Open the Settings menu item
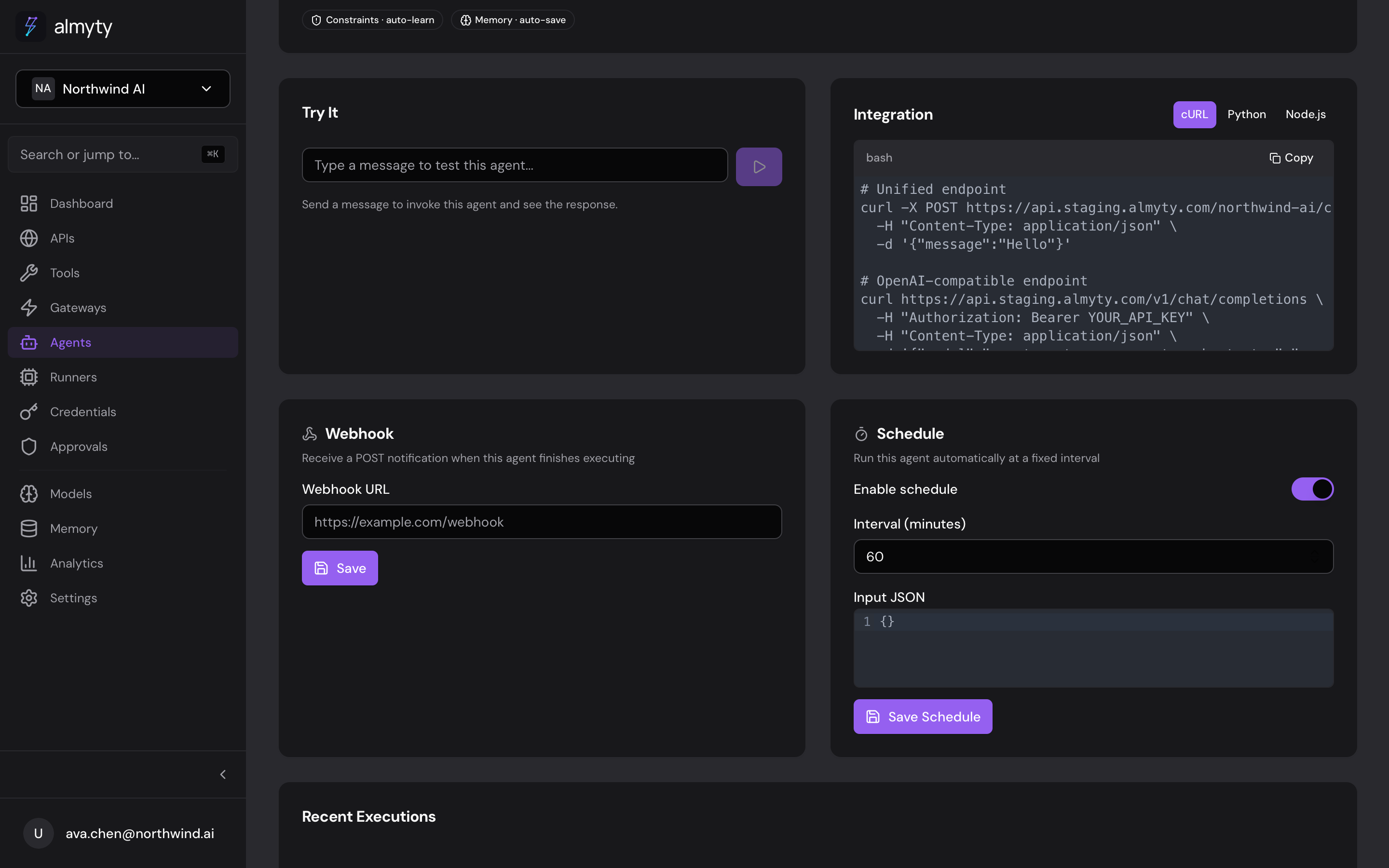Viewport: 1389px width, 868px height. pyautogui.click(x=123, y=598)
